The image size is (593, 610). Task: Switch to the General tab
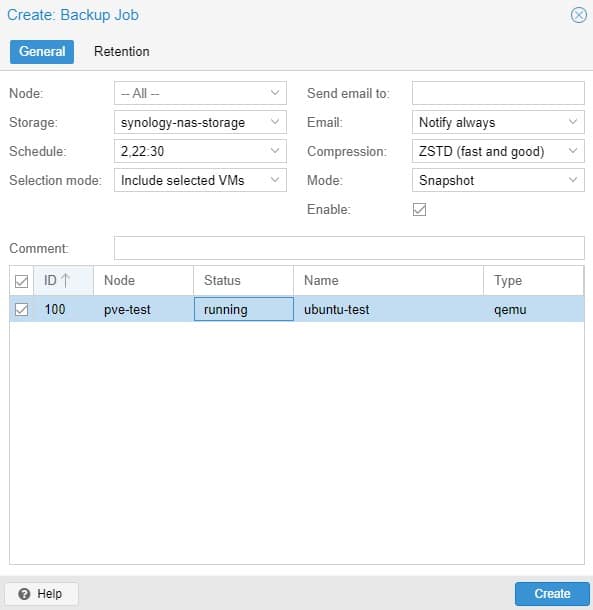pyautogui.click(x=42, y=52)
